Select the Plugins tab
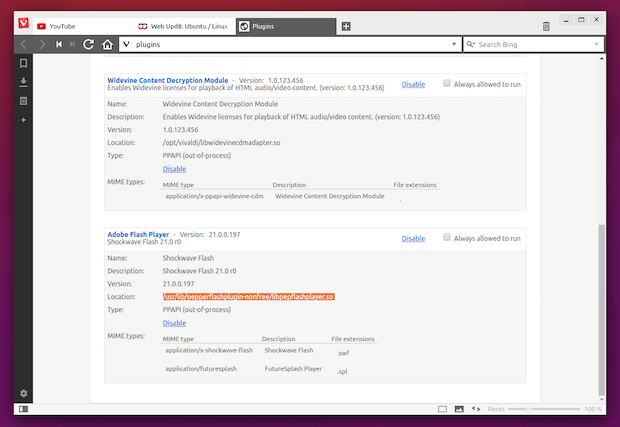This screenshot has width=620, height=427. click(286, 26)
